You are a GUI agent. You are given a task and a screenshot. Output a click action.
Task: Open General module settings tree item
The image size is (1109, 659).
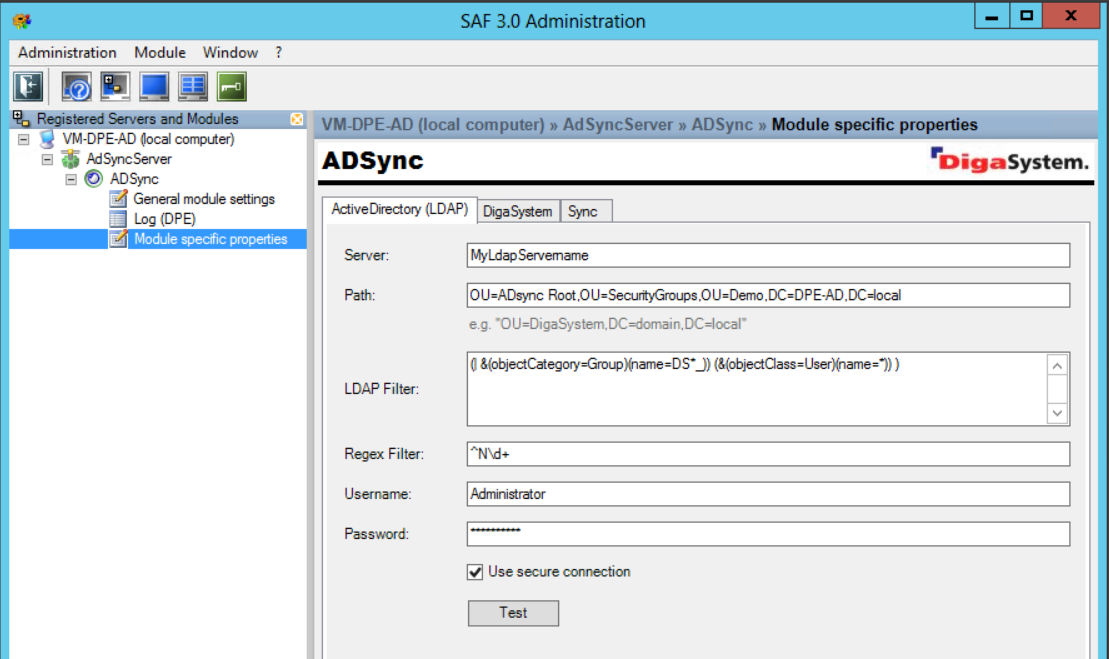click(204, 199)
